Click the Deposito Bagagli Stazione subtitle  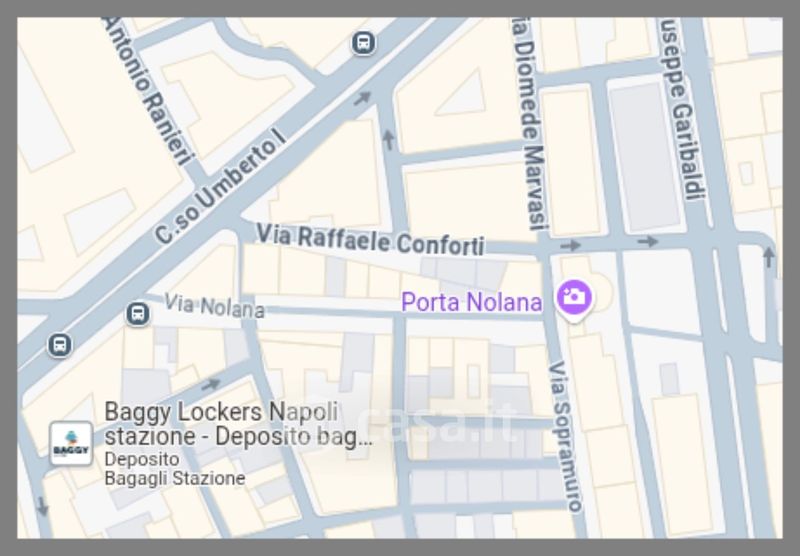click(x=174, y=469)
